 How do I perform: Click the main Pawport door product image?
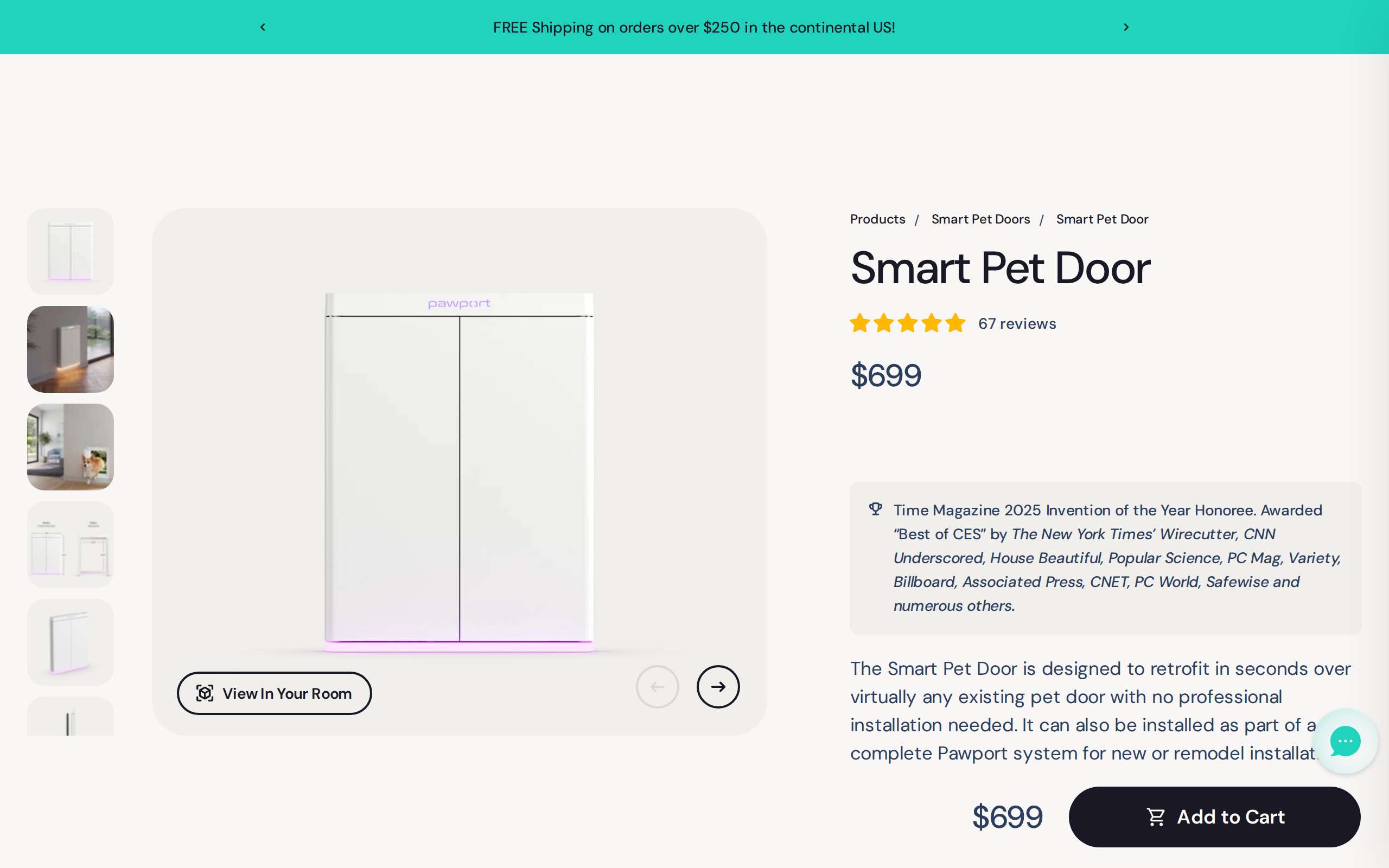[459, 472]
